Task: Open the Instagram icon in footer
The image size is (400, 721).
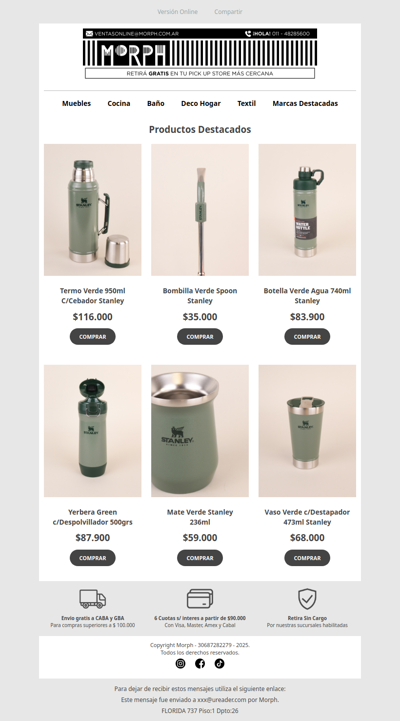Action: click(180, 664)
